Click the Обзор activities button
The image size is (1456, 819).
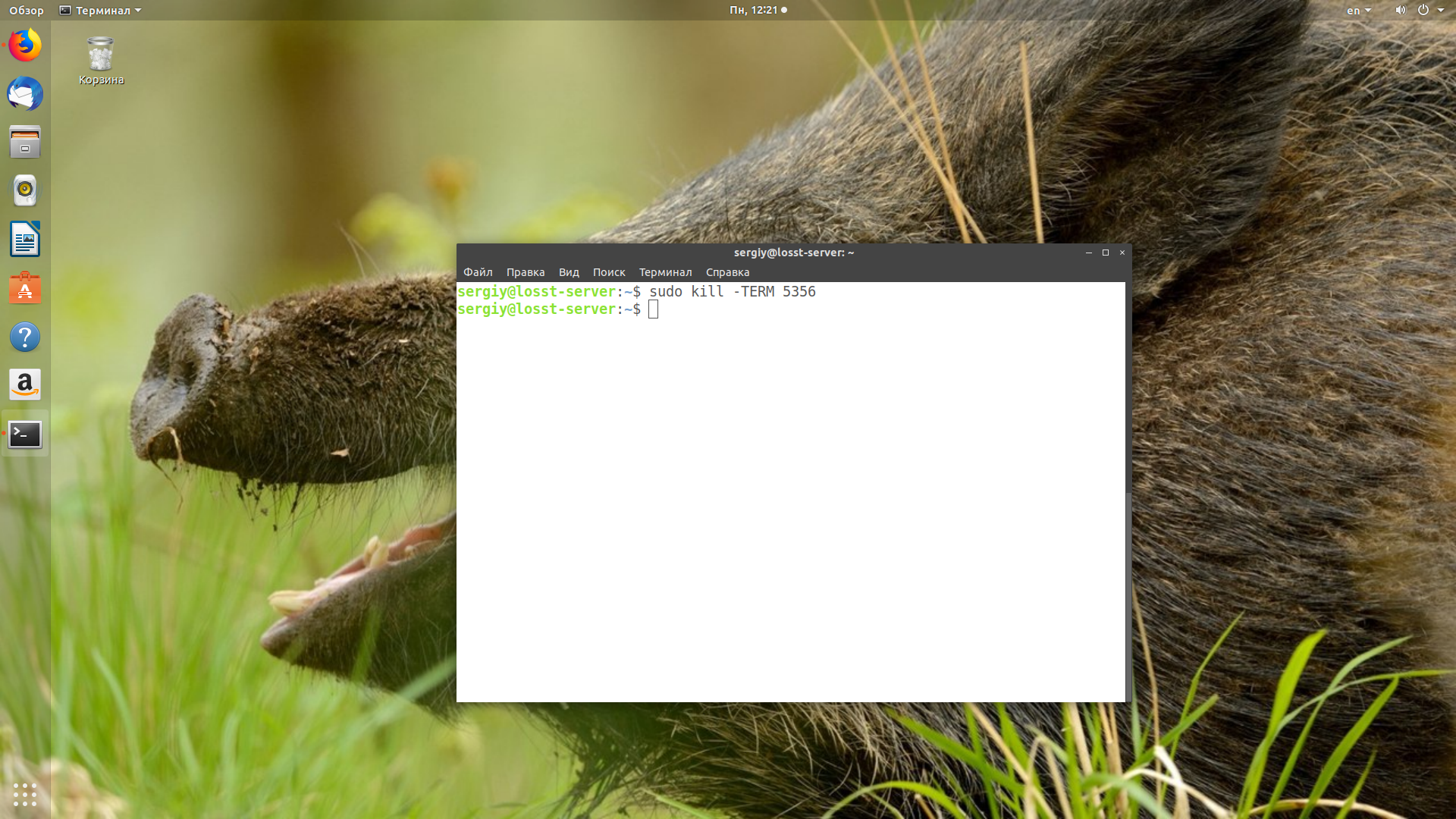[27, 10]
